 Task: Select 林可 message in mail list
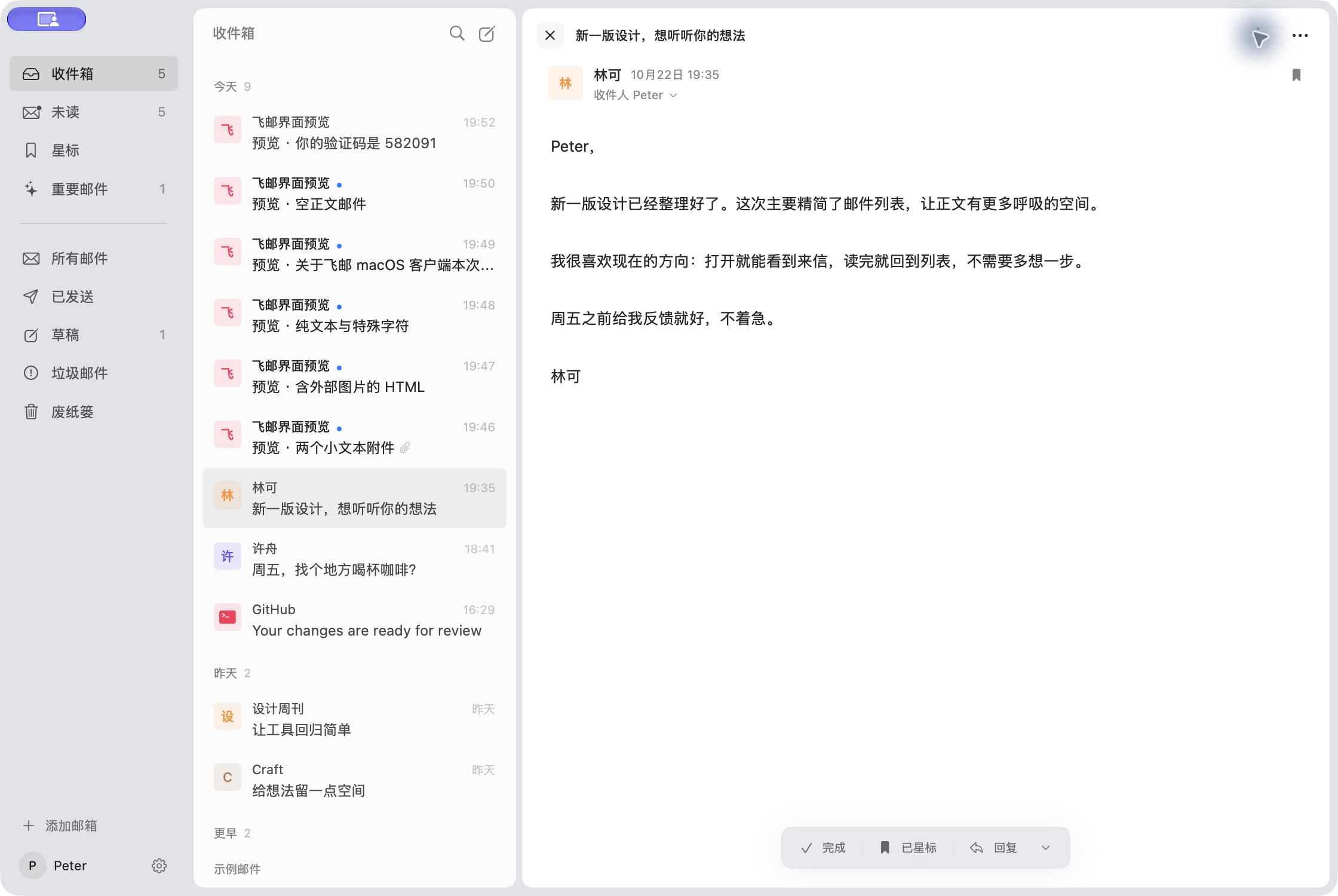pyautogui.click(x=355, y=498)
